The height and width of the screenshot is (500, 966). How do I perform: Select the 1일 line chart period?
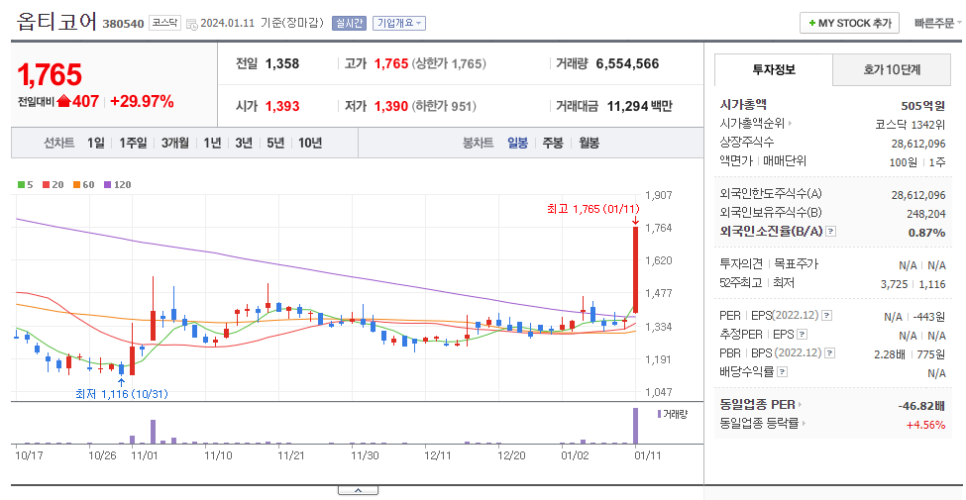[x=96, y=143]
